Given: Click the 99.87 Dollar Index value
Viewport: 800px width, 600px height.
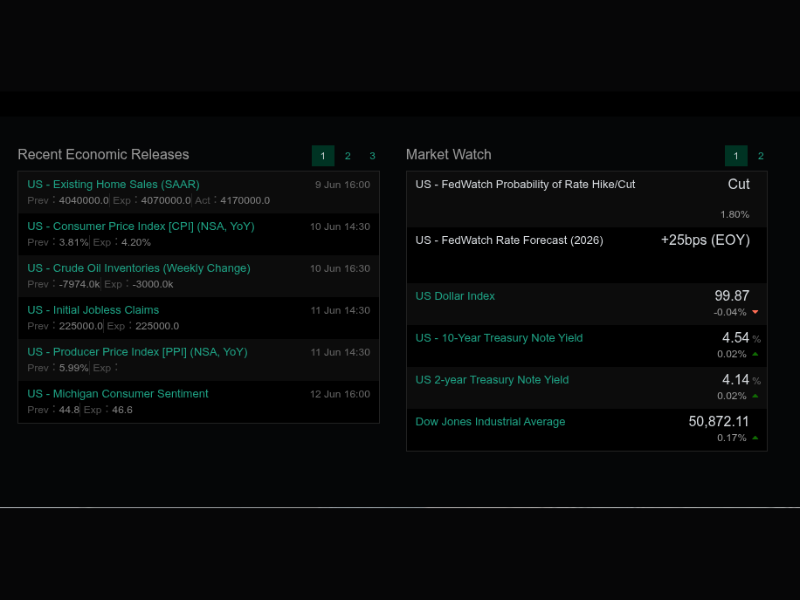Looking at the screenshot, I should tap(732, 295).
